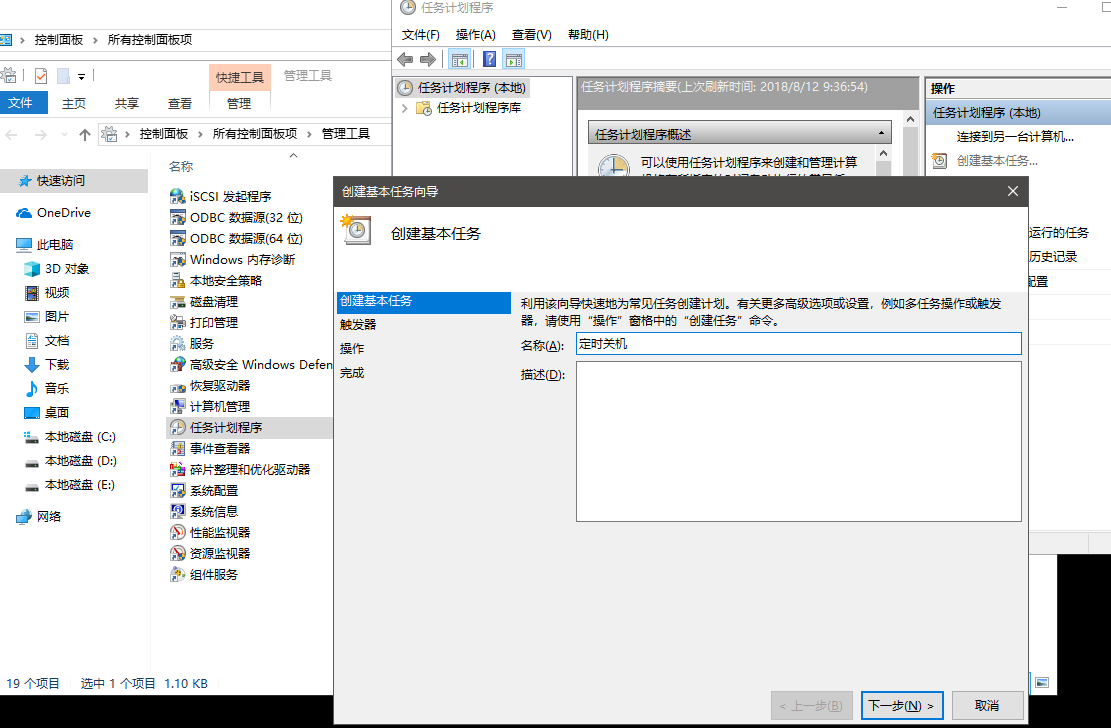Click 3D 对象 folder in navigation pane

pyautogui.click(x=57, y=269)
